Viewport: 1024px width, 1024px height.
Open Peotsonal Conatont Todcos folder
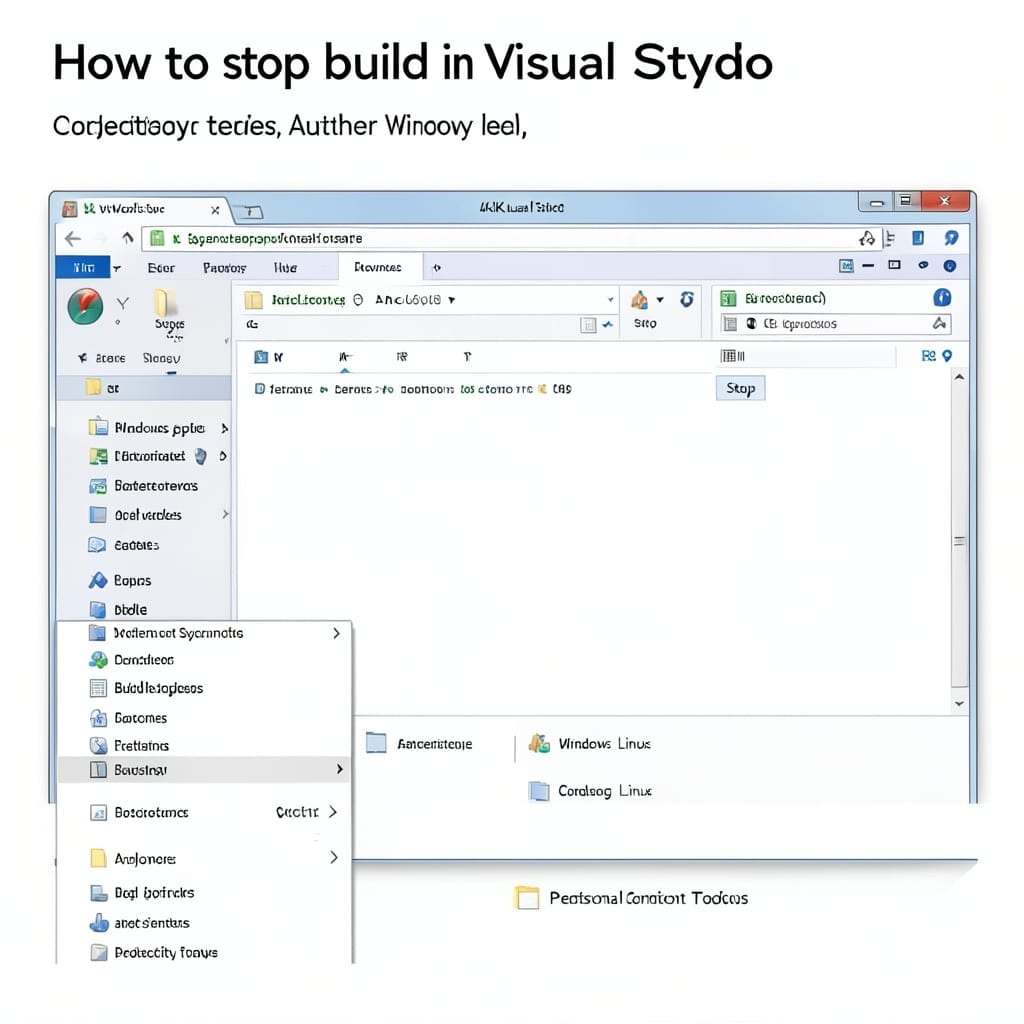(x=631, y=898)
